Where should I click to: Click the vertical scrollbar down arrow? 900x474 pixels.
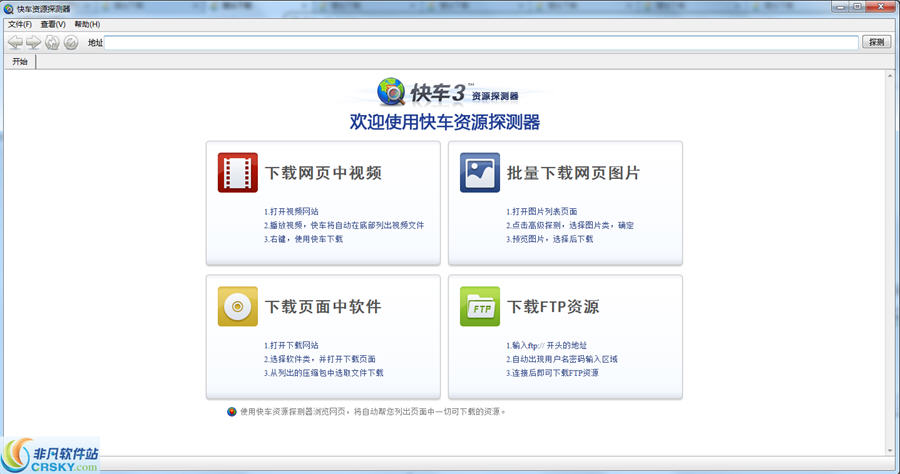tap(891, 451)
